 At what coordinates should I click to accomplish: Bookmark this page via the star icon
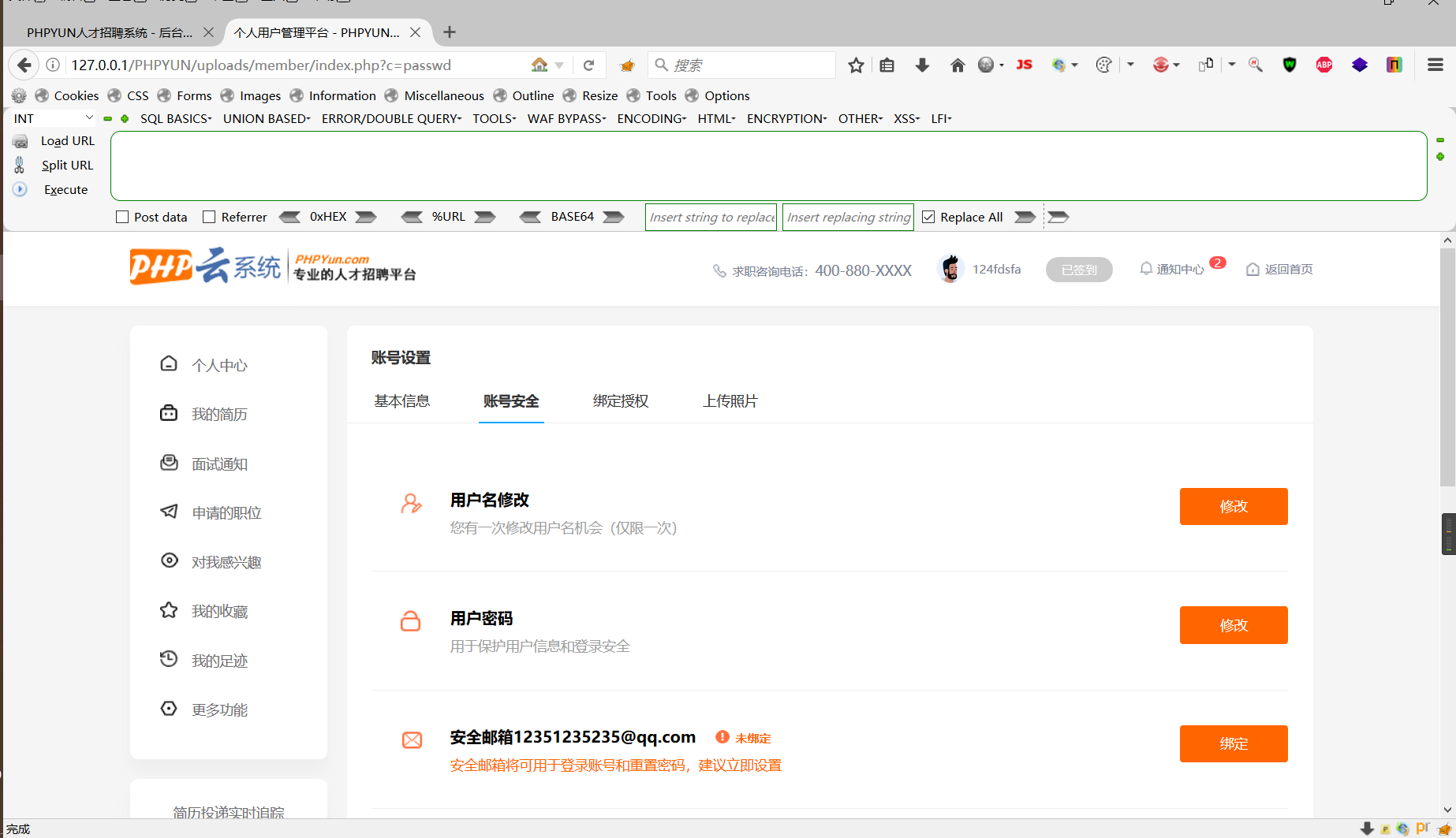[856, 65]
